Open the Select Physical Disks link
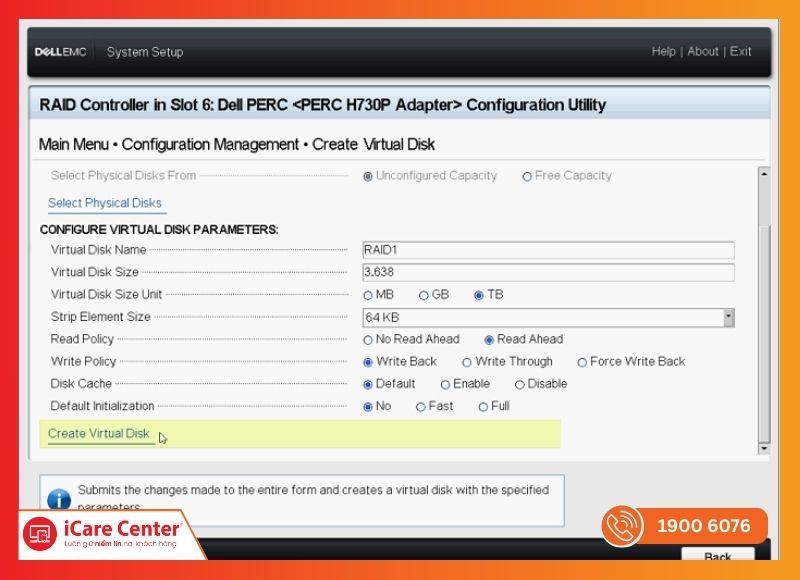 pyautogui.click(x=105, y=203)
